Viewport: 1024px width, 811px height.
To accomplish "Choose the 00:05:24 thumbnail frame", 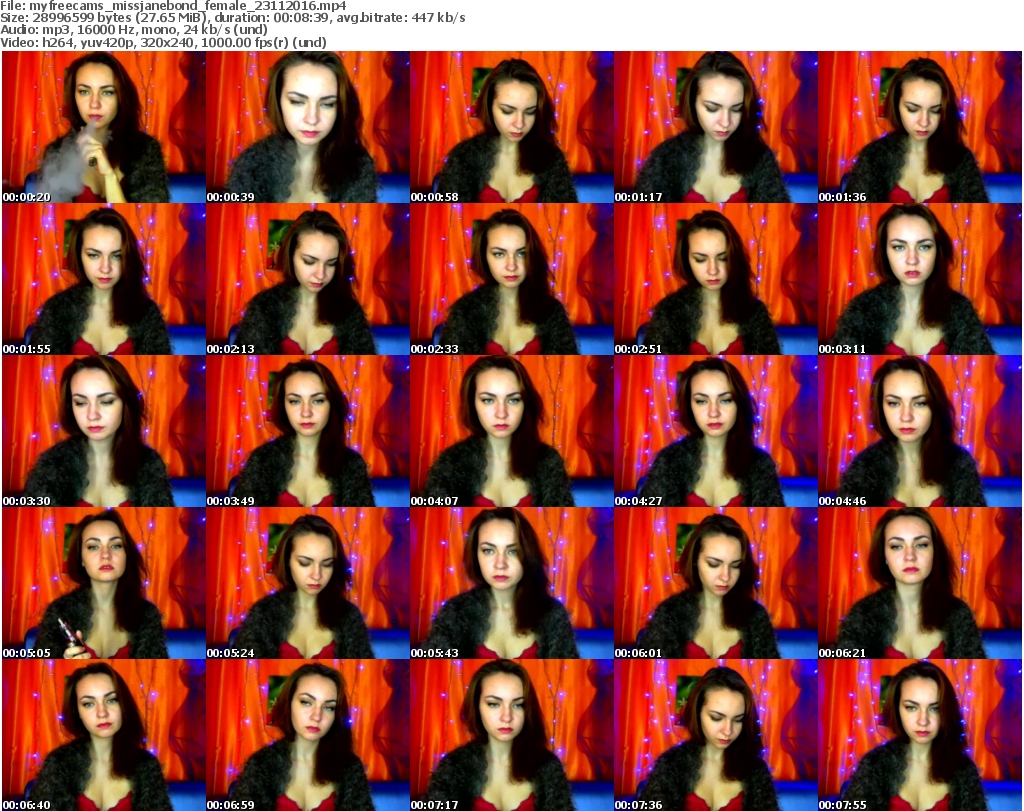I will pyautogui.click(x=308, y=583).
